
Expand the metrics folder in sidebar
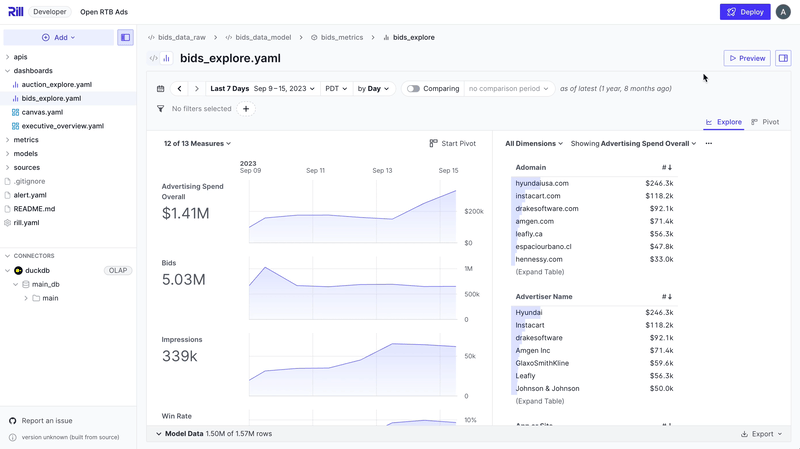point(26,140)
